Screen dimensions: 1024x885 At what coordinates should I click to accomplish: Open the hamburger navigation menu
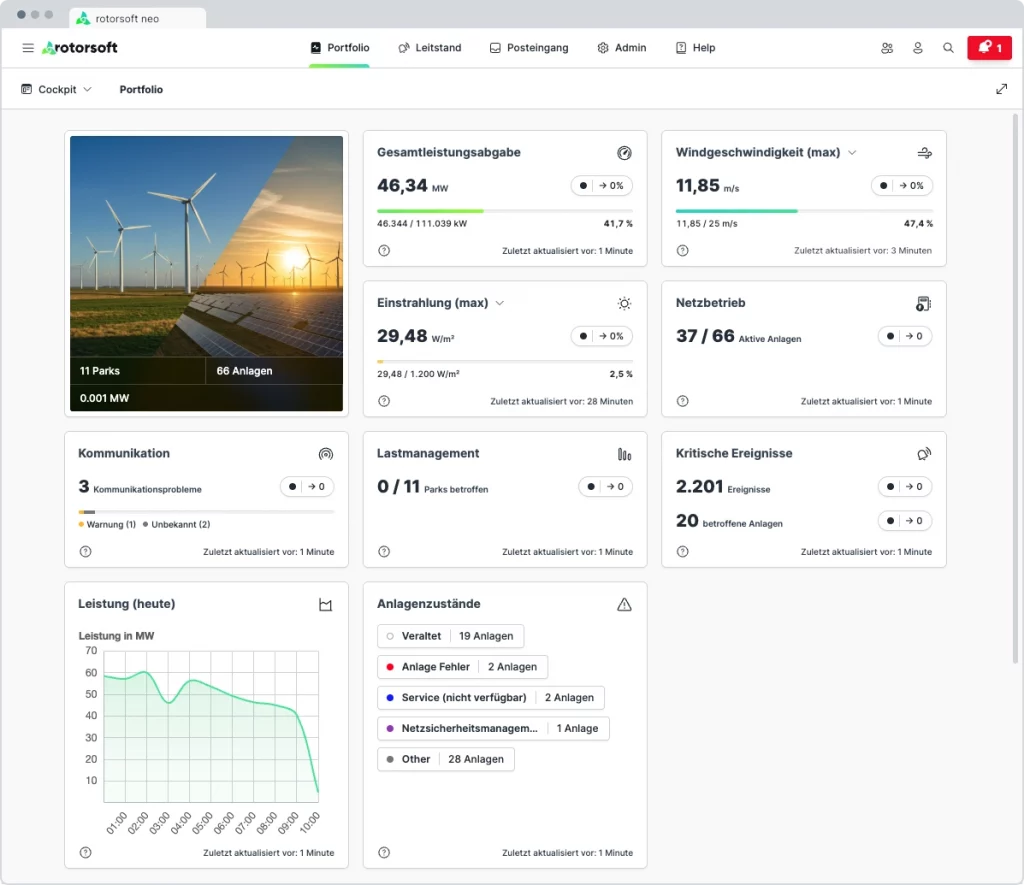[28, 48]
